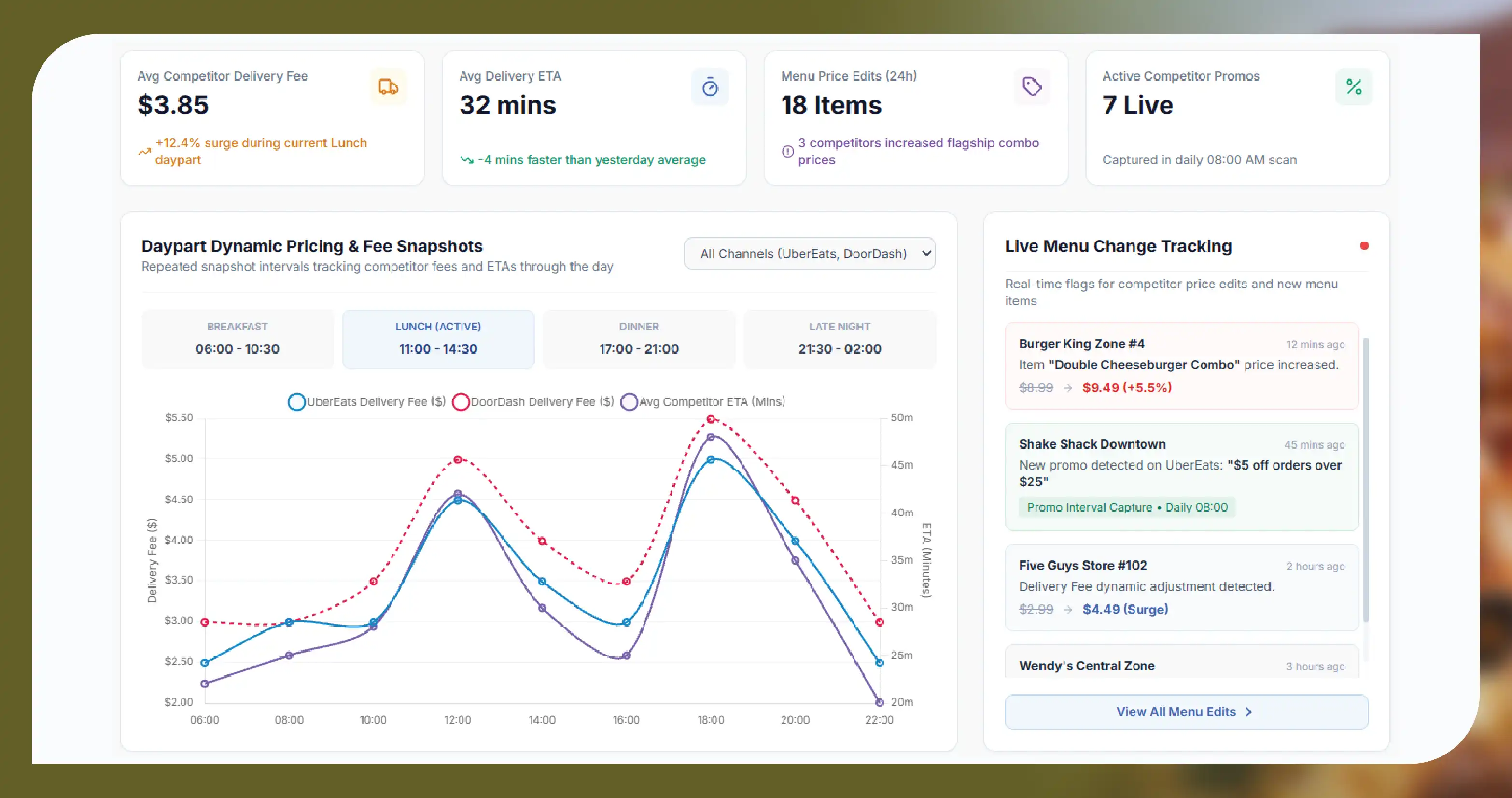The height and width of the screenshot is (798, 1512).
Task: Click the red live indicator dot
Action: 1364,246
